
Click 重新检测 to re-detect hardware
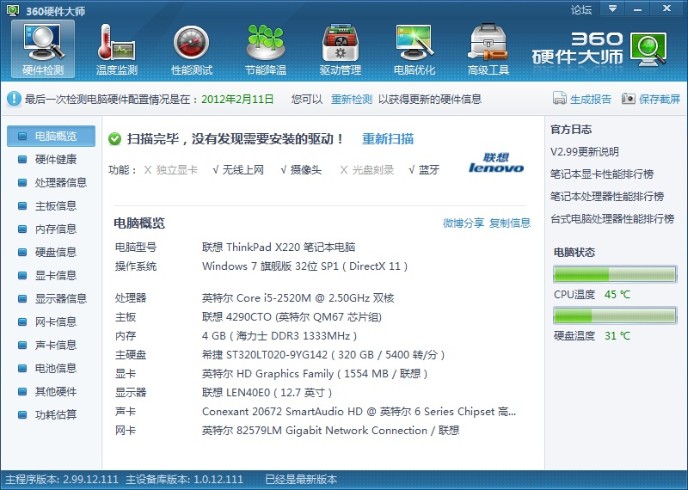[x=351, y=99]
